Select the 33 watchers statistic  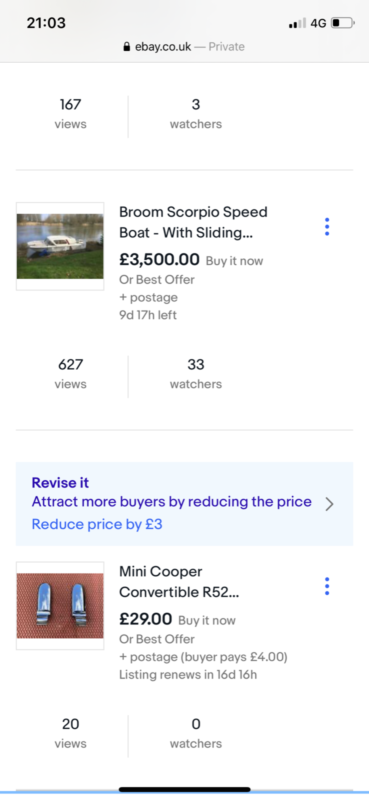tap(196, 374)
